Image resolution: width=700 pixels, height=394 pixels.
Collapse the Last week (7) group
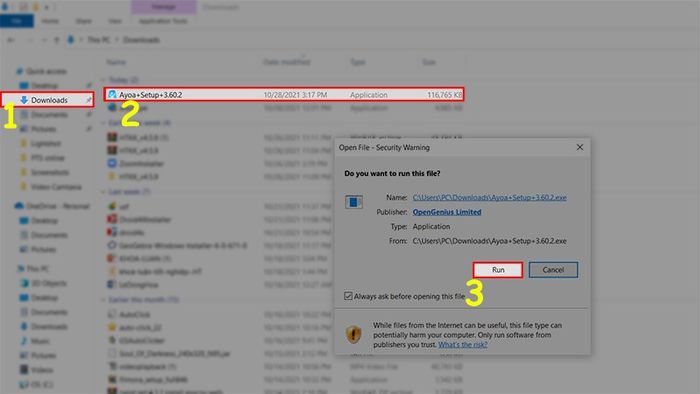[103, 192]
